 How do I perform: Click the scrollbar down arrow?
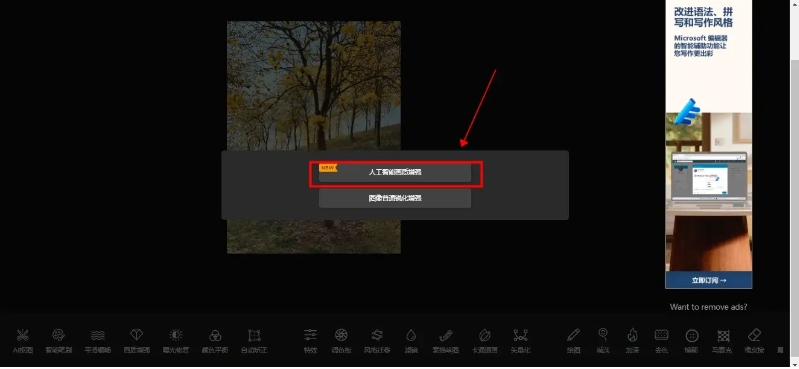click(x=794, y=364)
